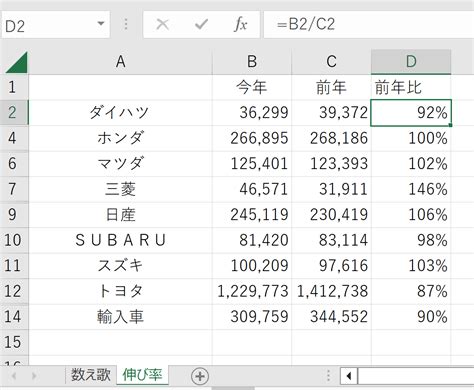This screenshot has height=390, width=474.
Task: Click cell with value 266,895
Action: coord(252,138)
